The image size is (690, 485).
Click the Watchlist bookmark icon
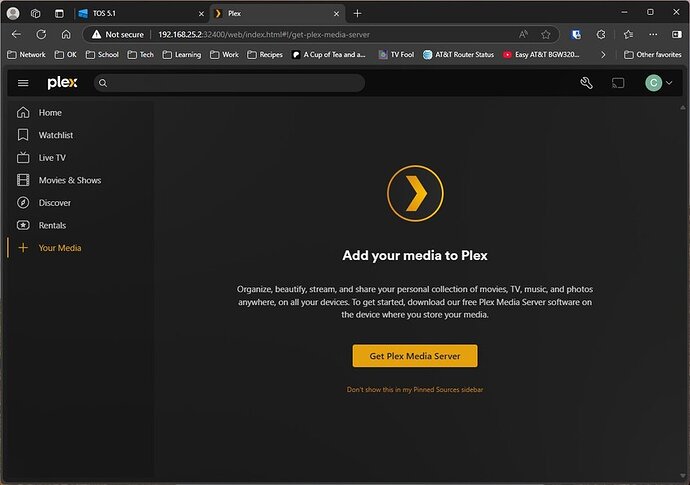23,135
